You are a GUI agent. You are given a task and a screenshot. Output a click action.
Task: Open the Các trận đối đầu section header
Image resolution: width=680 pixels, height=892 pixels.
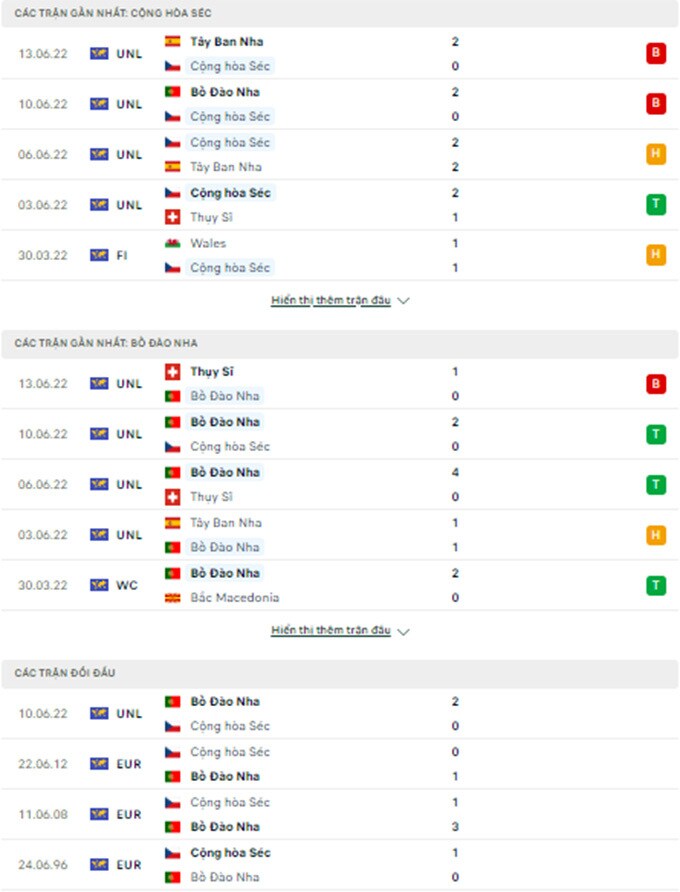[65, 674]
